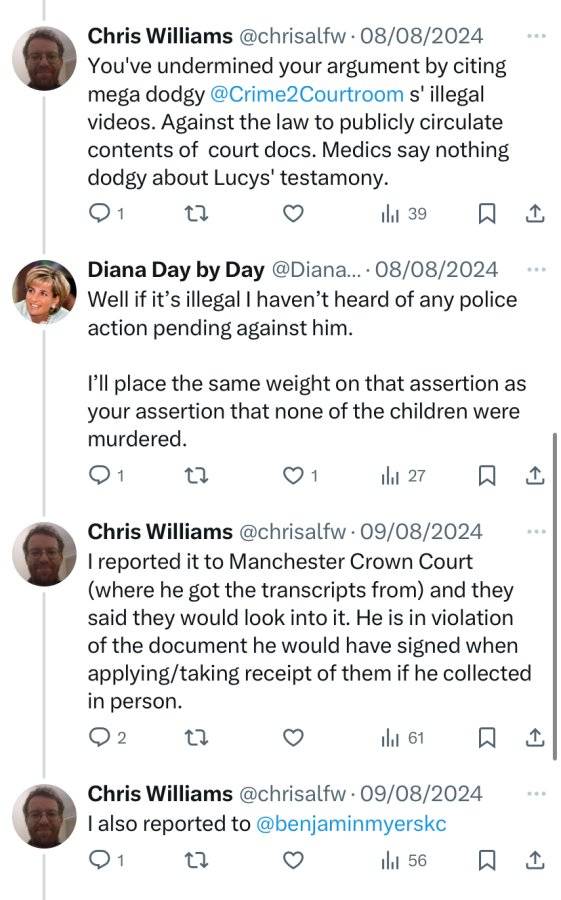Retweet Diana Day by Day's reply

pyautogui.click(x=196, y=476)
